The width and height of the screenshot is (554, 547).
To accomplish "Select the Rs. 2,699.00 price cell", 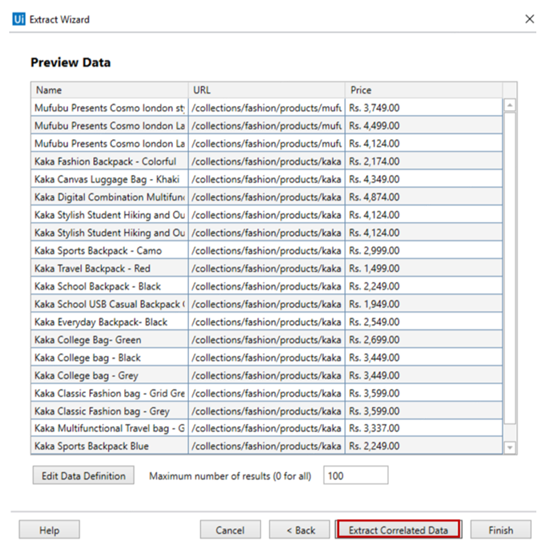I will pyautogui.click(x=424, y=340).
